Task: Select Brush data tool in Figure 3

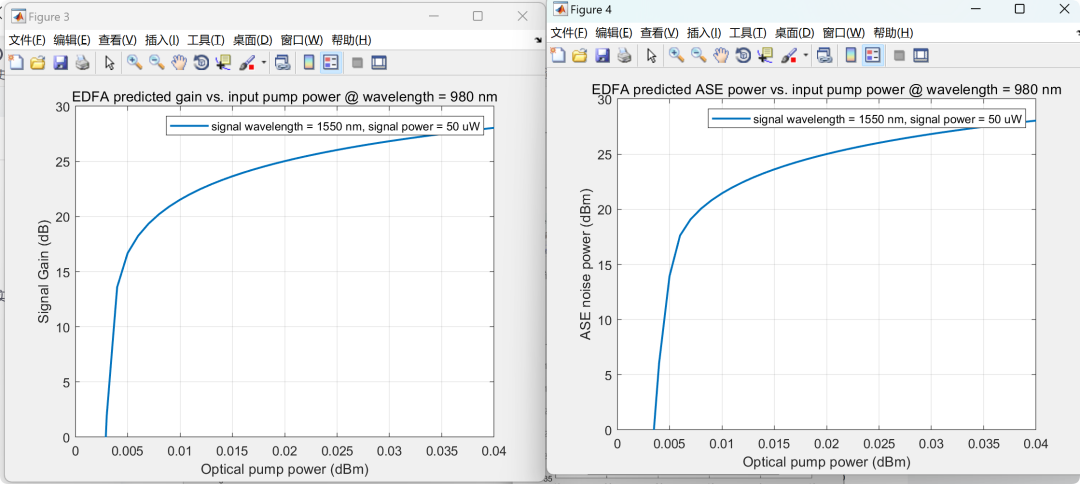Action: tap(247, 63)
